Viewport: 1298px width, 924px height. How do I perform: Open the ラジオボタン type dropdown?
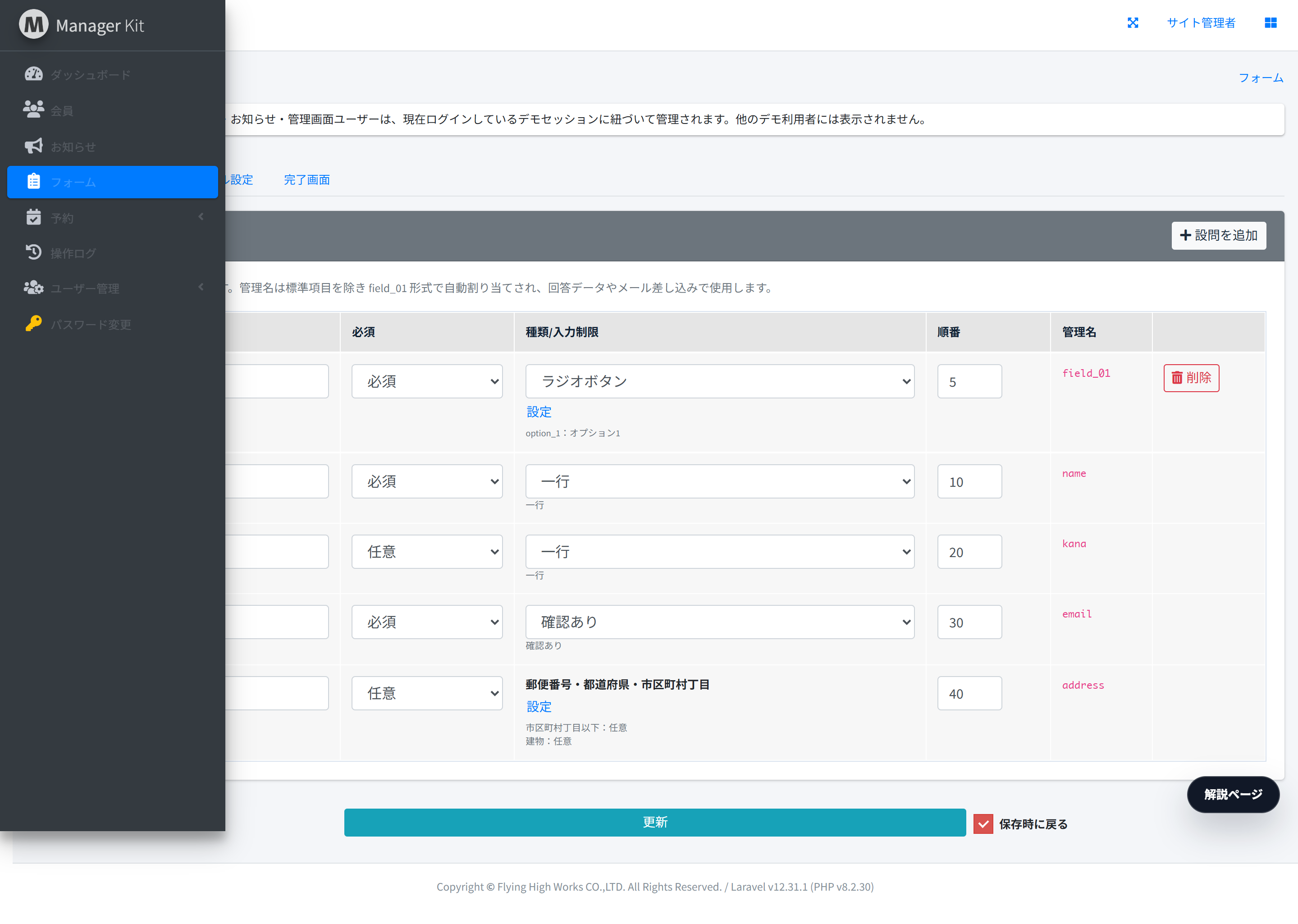[x=719, y=381]
